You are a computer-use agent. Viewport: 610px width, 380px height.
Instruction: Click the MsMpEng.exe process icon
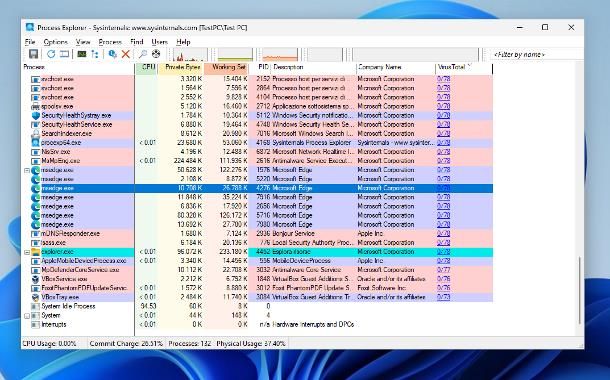pos(36,161)
